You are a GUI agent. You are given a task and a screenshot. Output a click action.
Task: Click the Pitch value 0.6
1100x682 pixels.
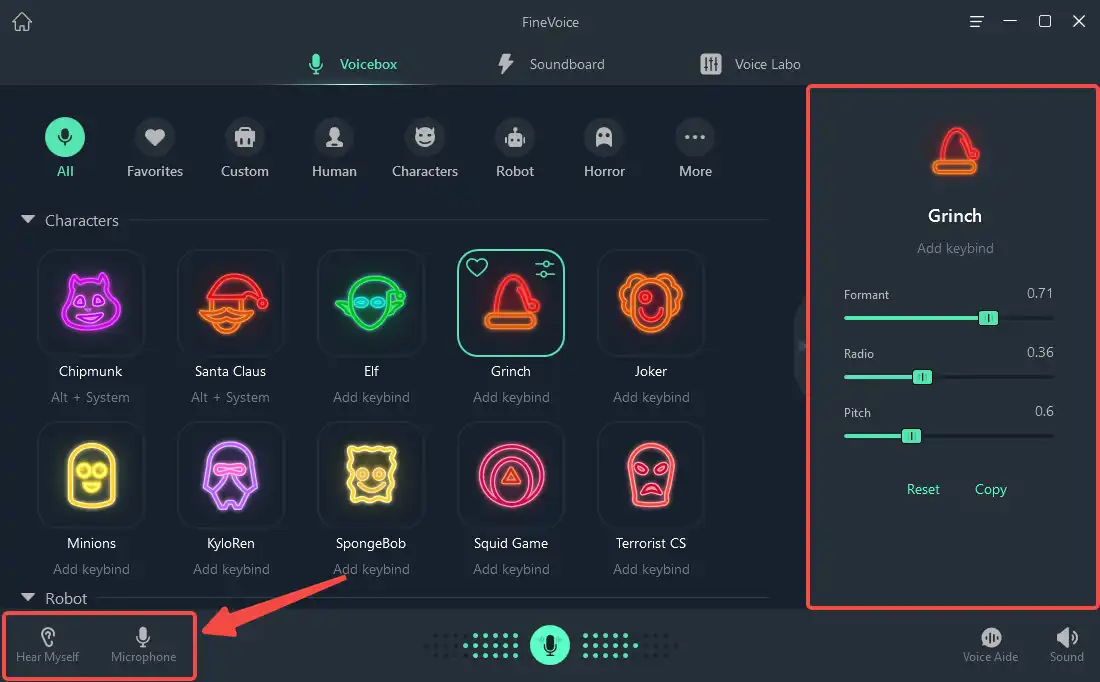pos(1044,411)
